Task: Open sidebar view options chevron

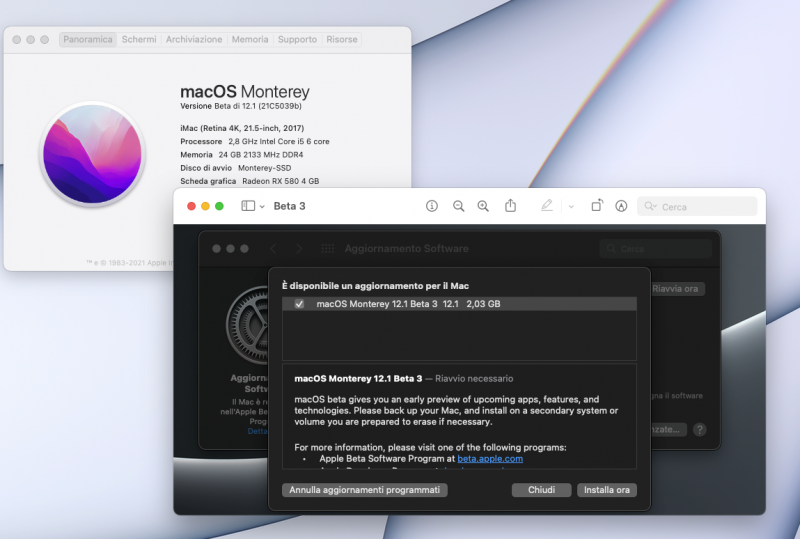Action: (x=262, y=206)
